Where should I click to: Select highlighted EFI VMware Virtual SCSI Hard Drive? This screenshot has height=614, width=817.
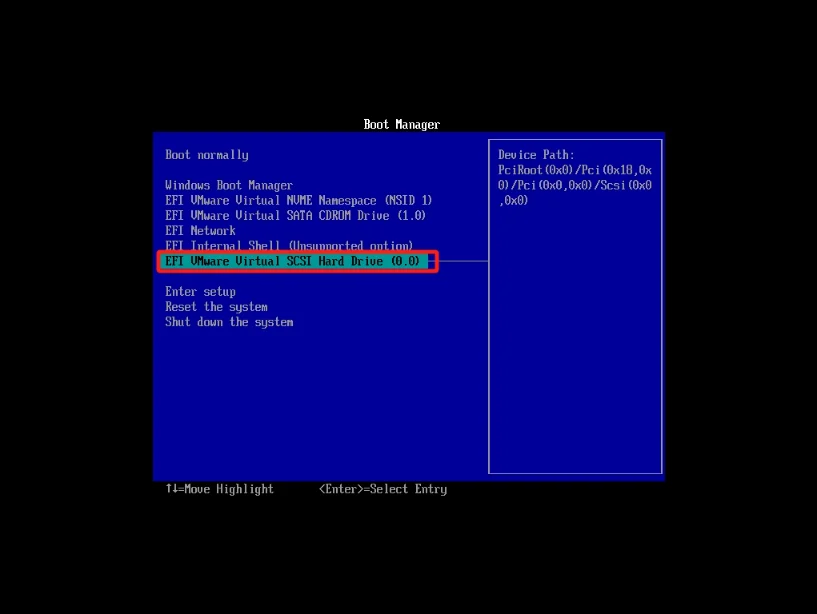(x=292, y=261)
